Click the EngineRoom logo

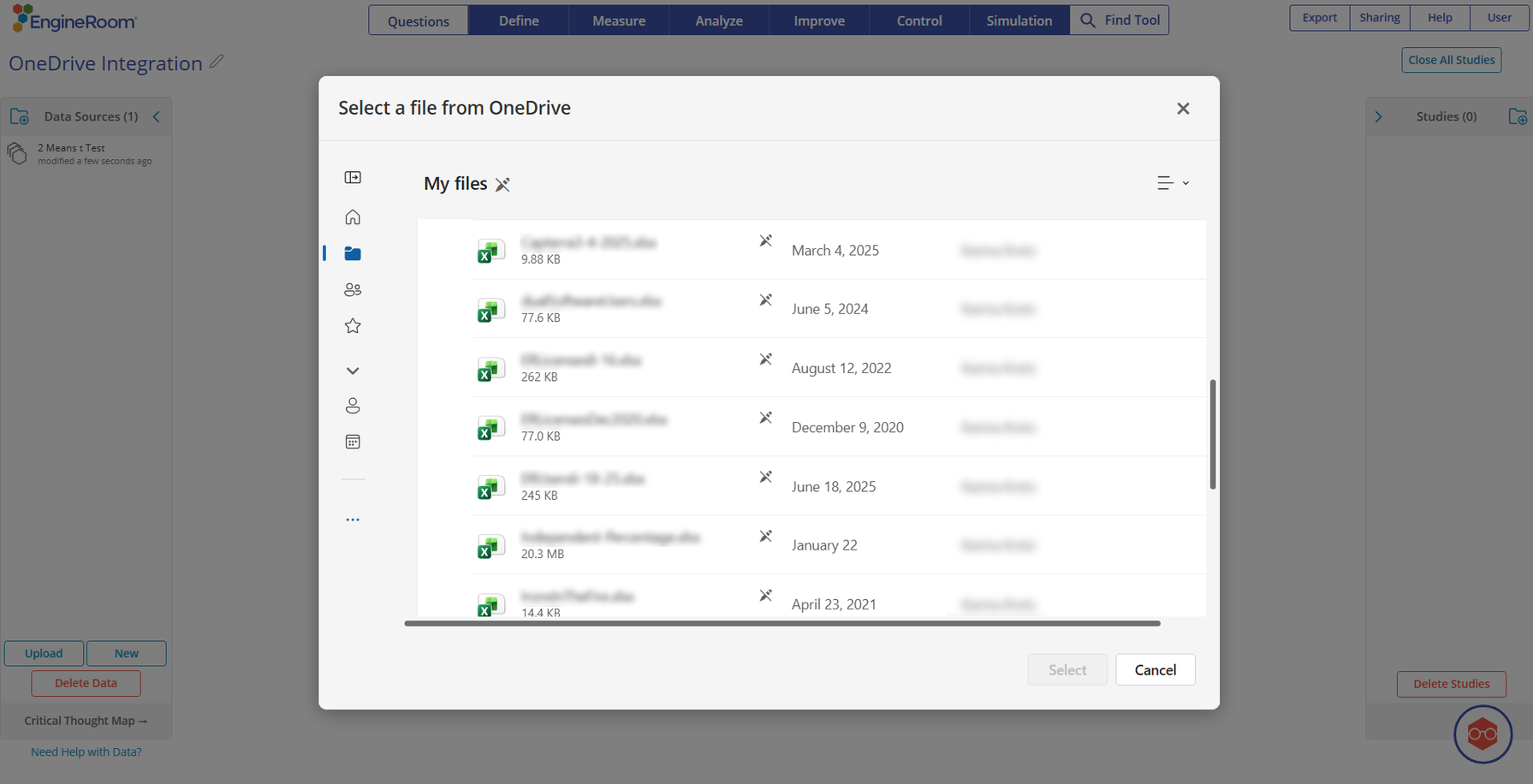coord(74,19)
